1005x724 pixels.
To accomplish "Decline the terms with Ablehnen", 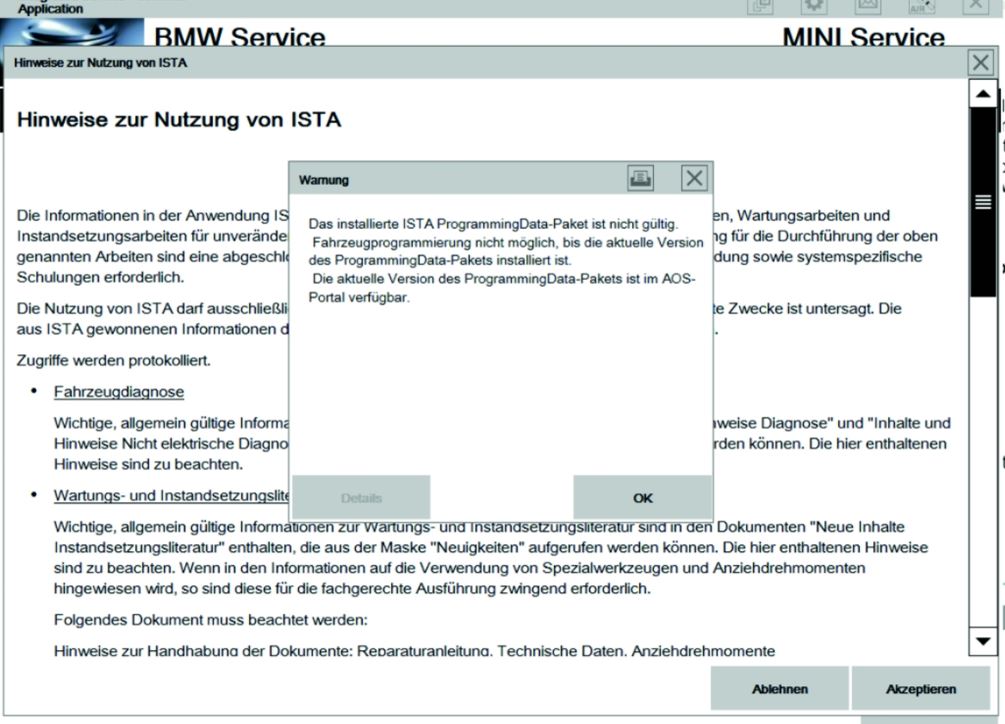I will 780,689.
